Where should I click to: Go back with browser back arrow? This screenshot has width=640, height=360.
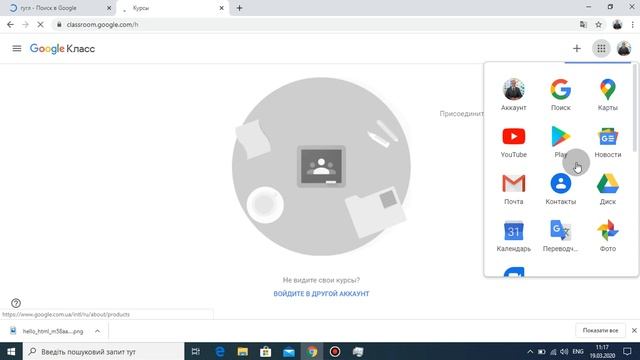click(x=10, y=24)
